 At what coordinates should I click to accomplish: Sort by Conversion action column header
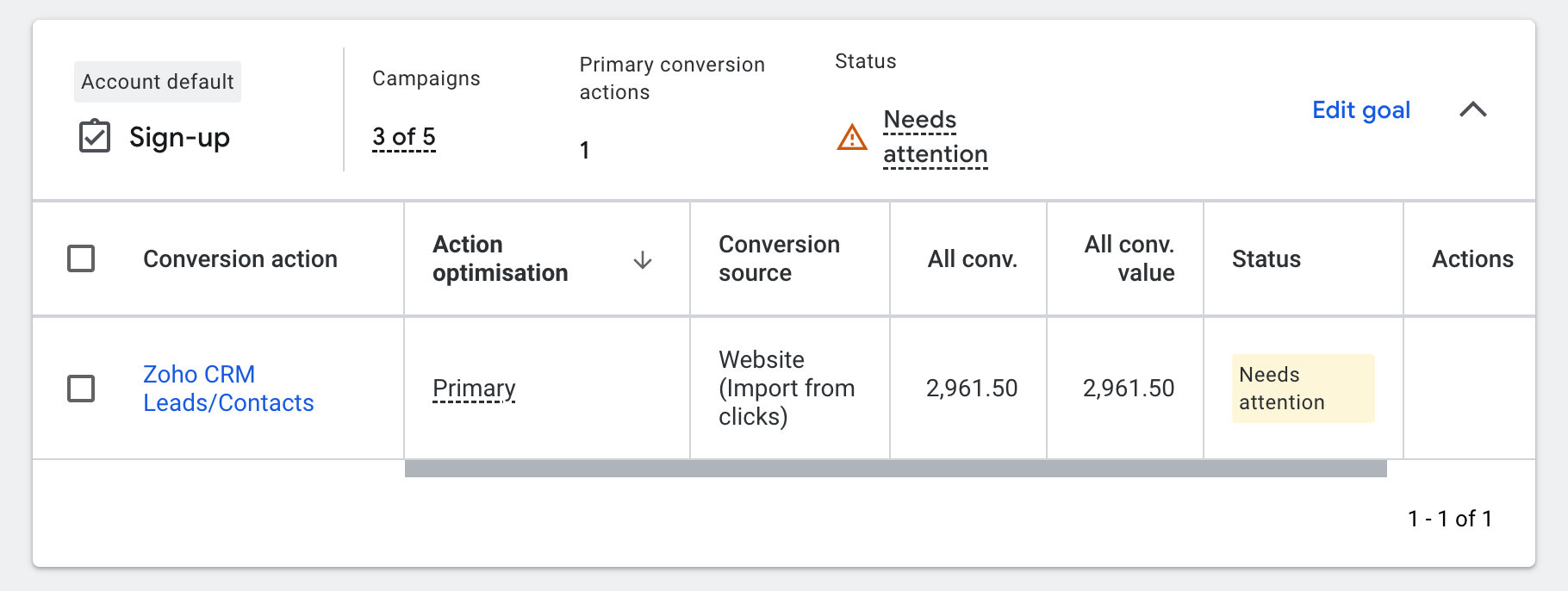[x=240, y=259]
